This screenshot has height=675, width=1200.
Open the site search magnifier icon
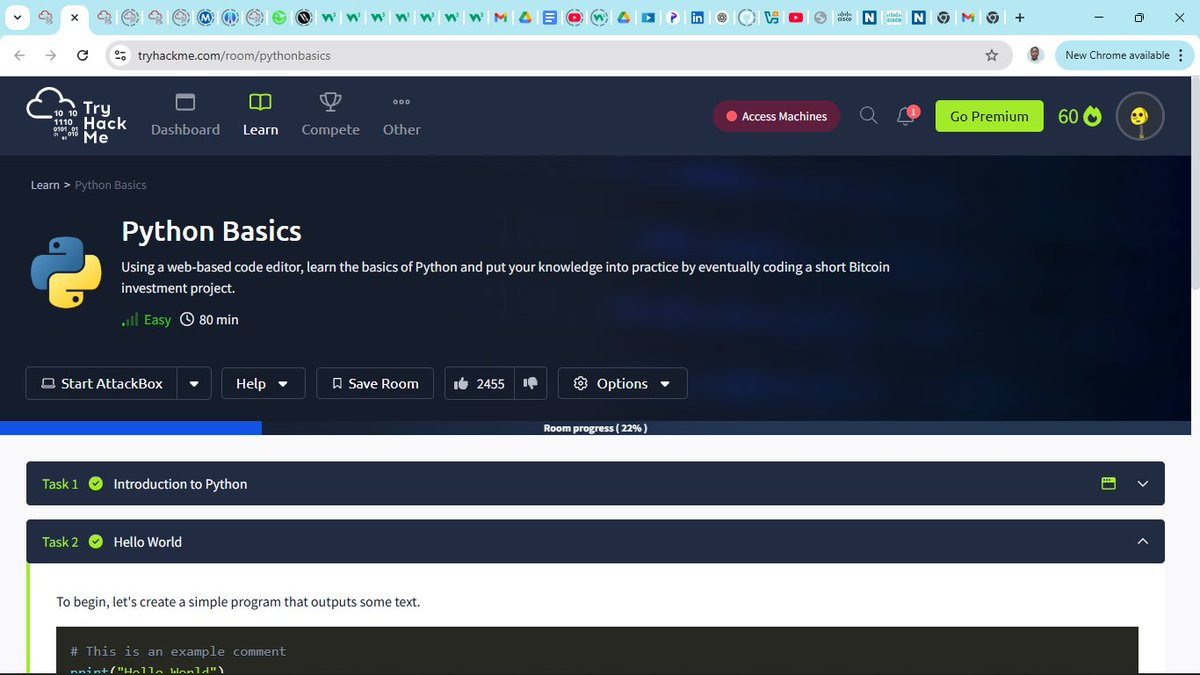coord(869,116)
